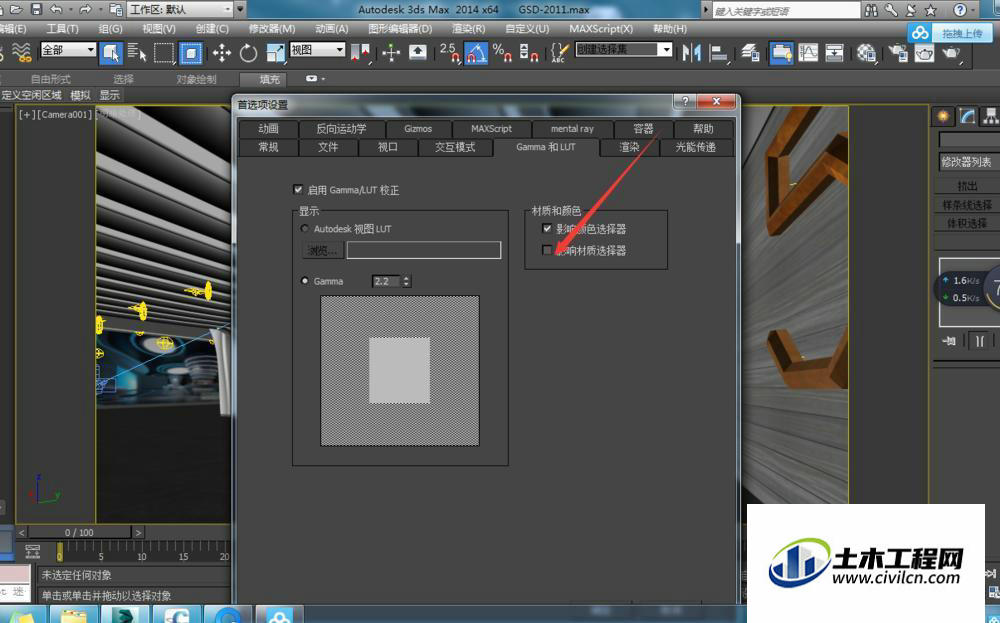Switch to Modify command panel tab

click(x=967, y=116)
